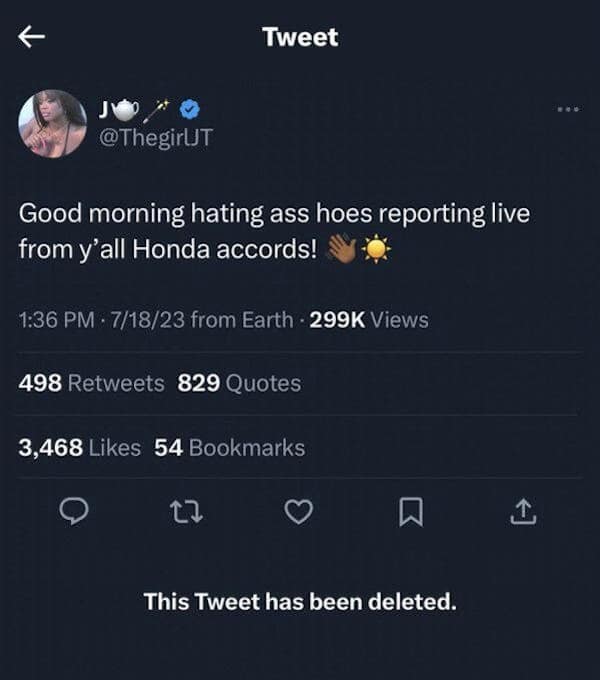Image resolution: width=600 pixels, height=680 pixels.
Task: Go back using the left arrow
Action: tap(32, 37)
